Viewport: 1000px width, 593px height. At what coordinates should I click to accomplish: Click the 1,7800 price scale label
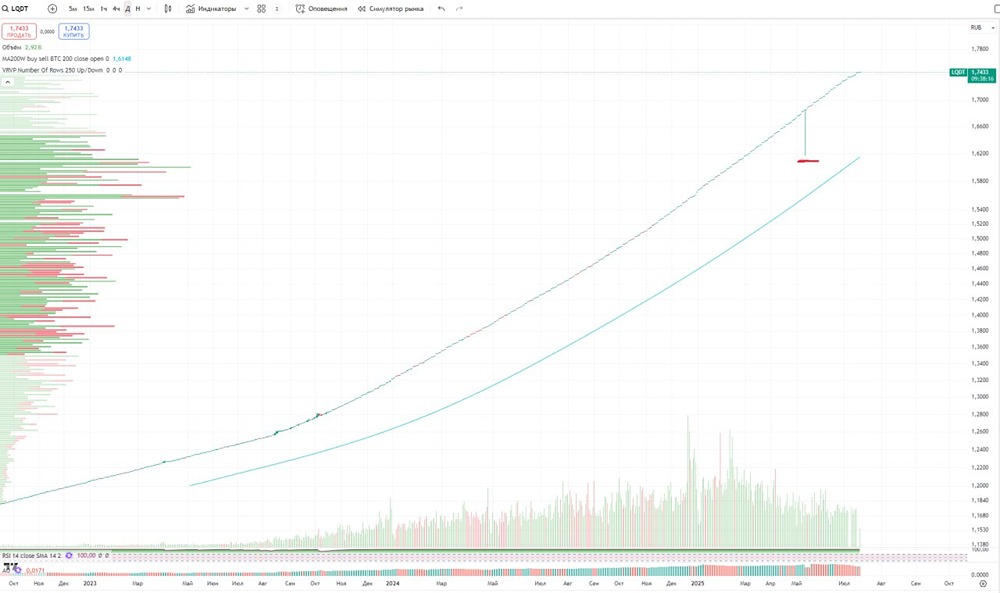click(980, 49)
